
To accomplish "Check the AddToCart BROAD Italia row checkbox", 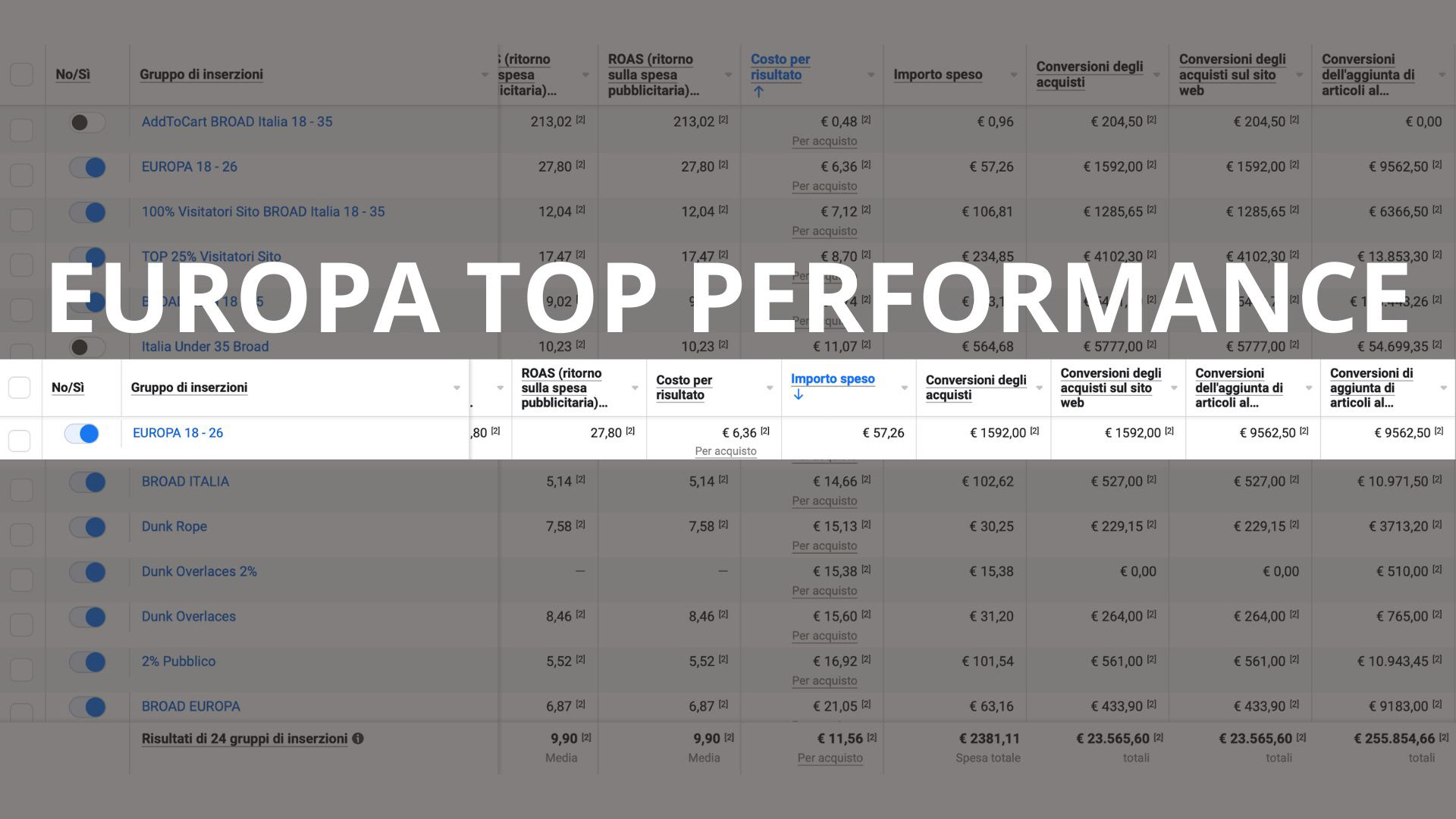I will pyautogui.click(x=21, y=130).
